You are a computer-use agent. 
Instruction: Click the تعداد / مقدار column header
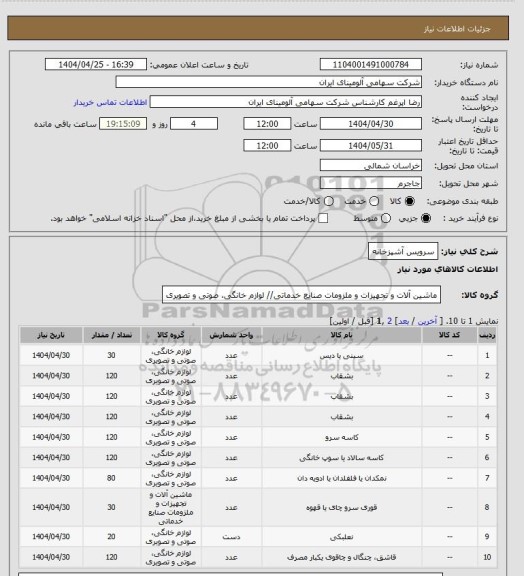coord(111,335)
